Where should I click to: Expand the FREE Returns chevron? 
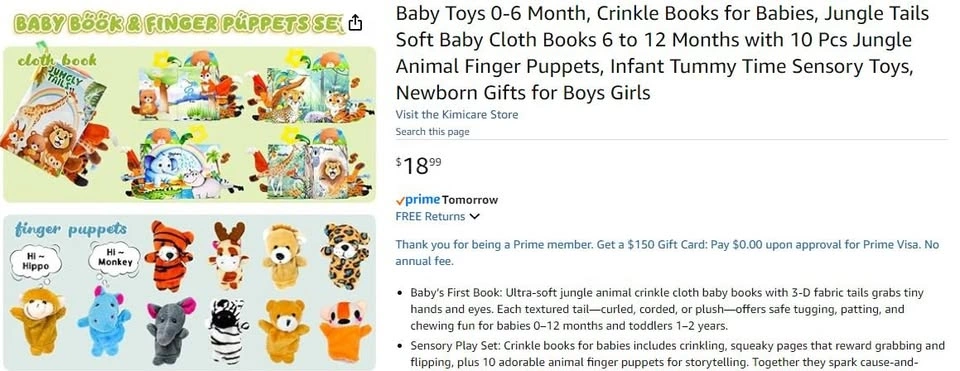pyautogui.click(x=474, y=216)
